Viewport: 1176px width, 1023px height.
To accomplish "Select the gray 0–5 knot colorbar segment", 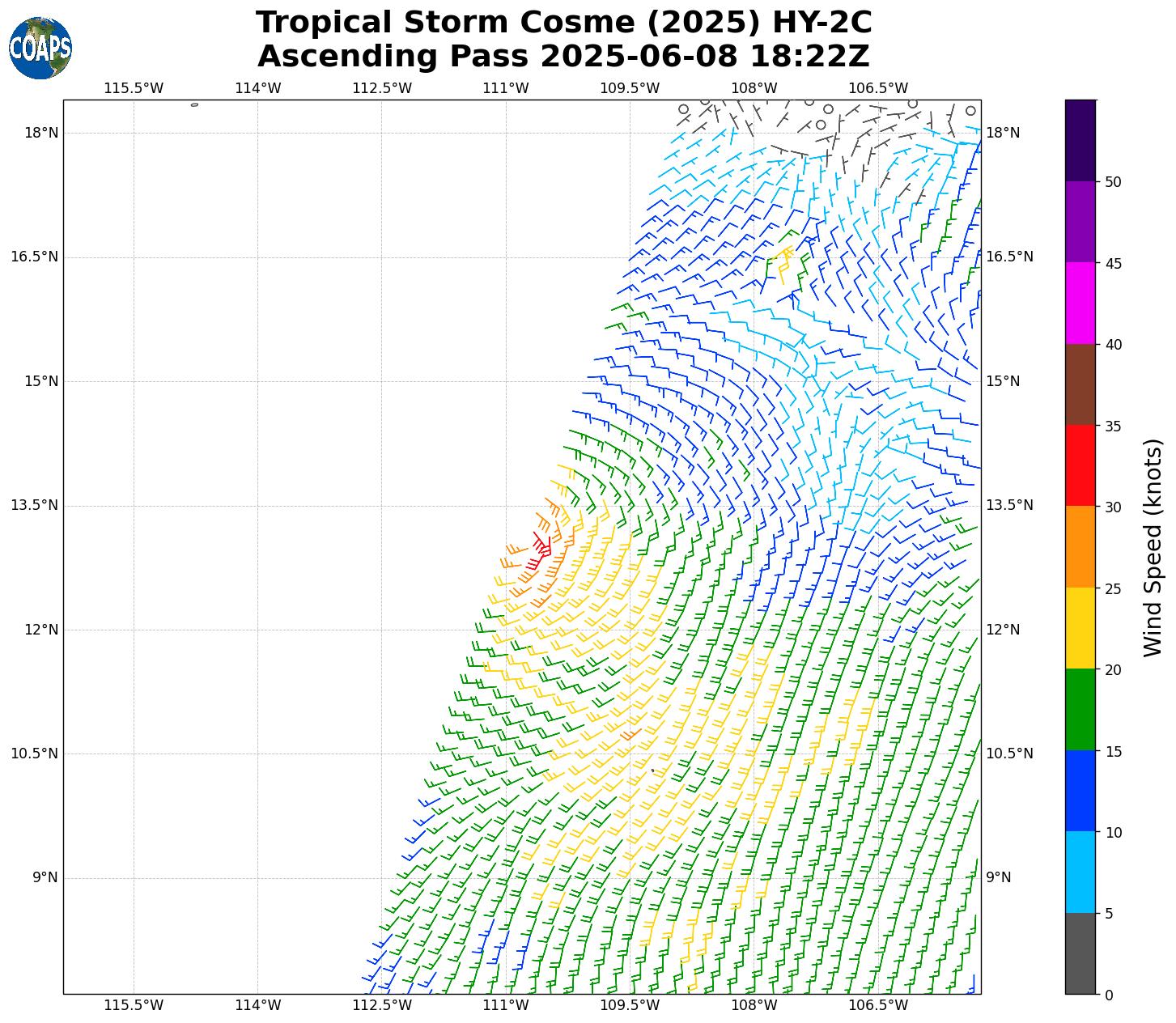I will coord(1080,953).
